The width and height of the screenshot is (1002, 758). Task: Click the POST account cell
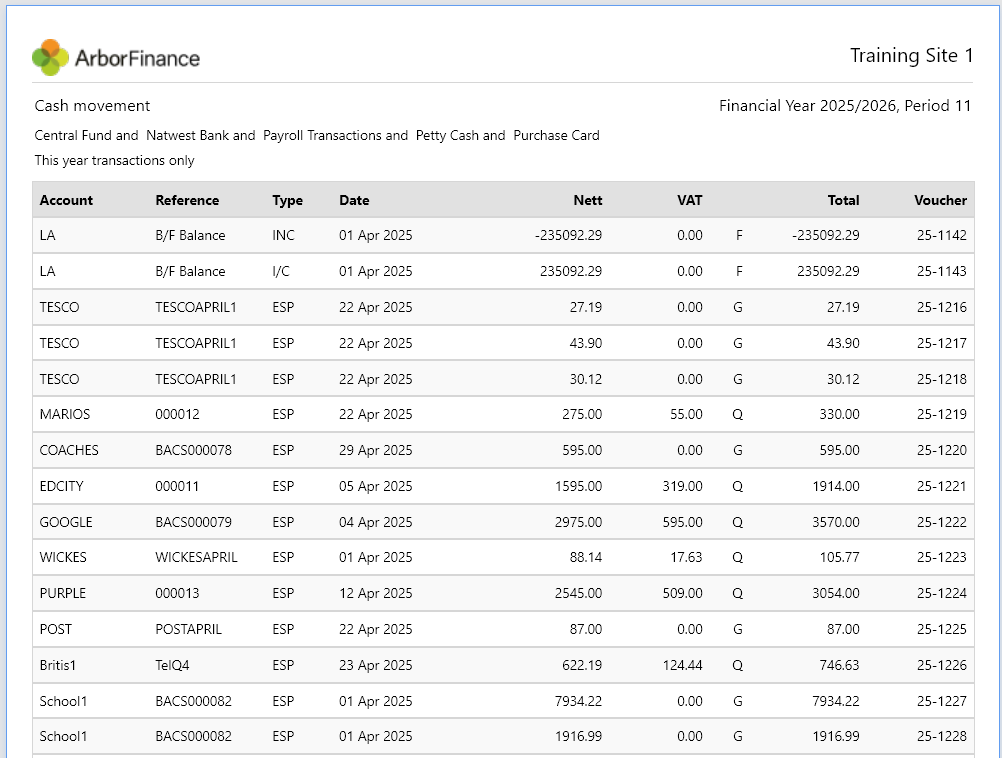point(56,629)
